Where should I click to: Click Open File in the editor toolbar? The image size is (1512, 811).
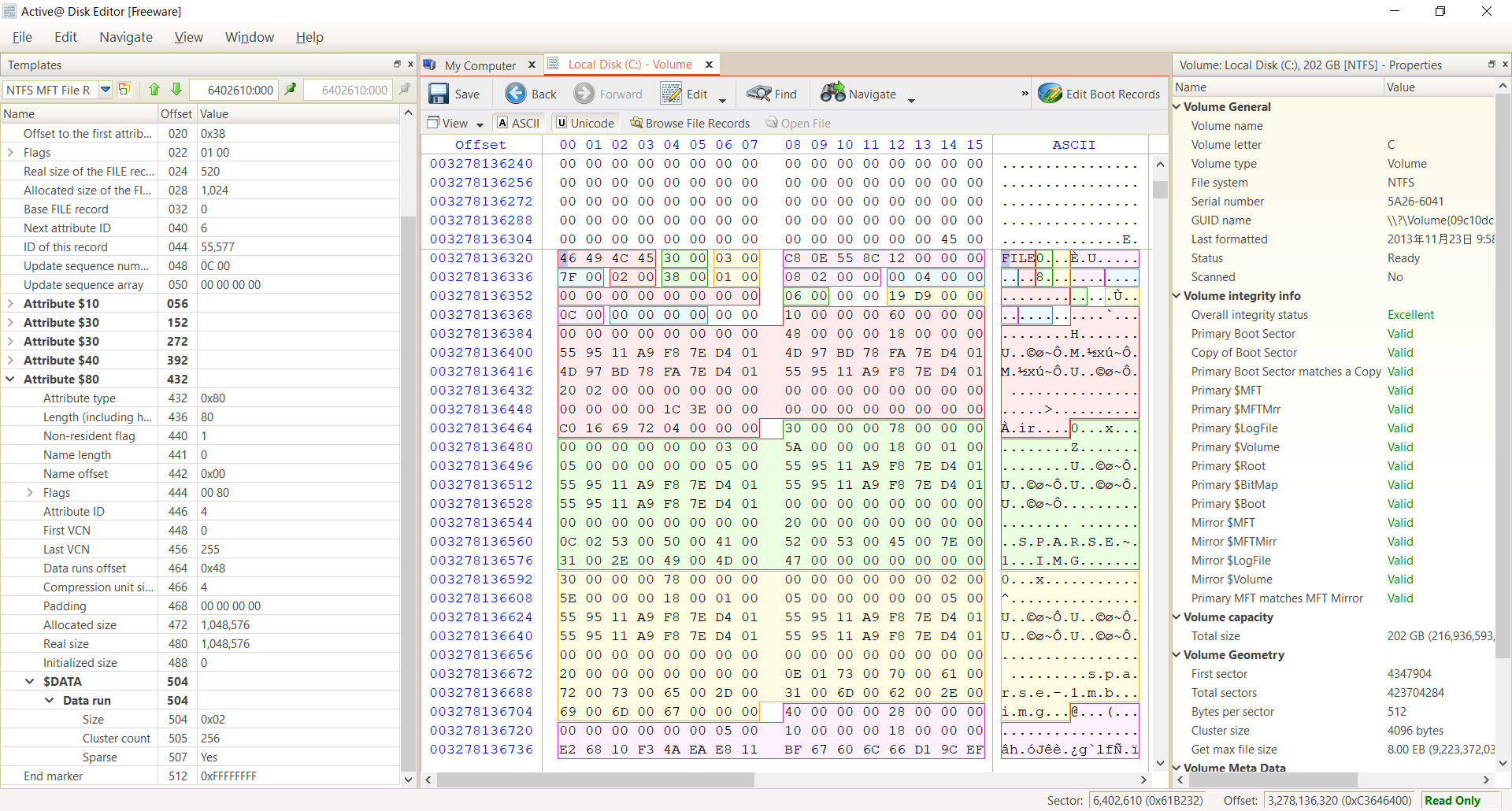pyautogui.click(x=799, y=123)
